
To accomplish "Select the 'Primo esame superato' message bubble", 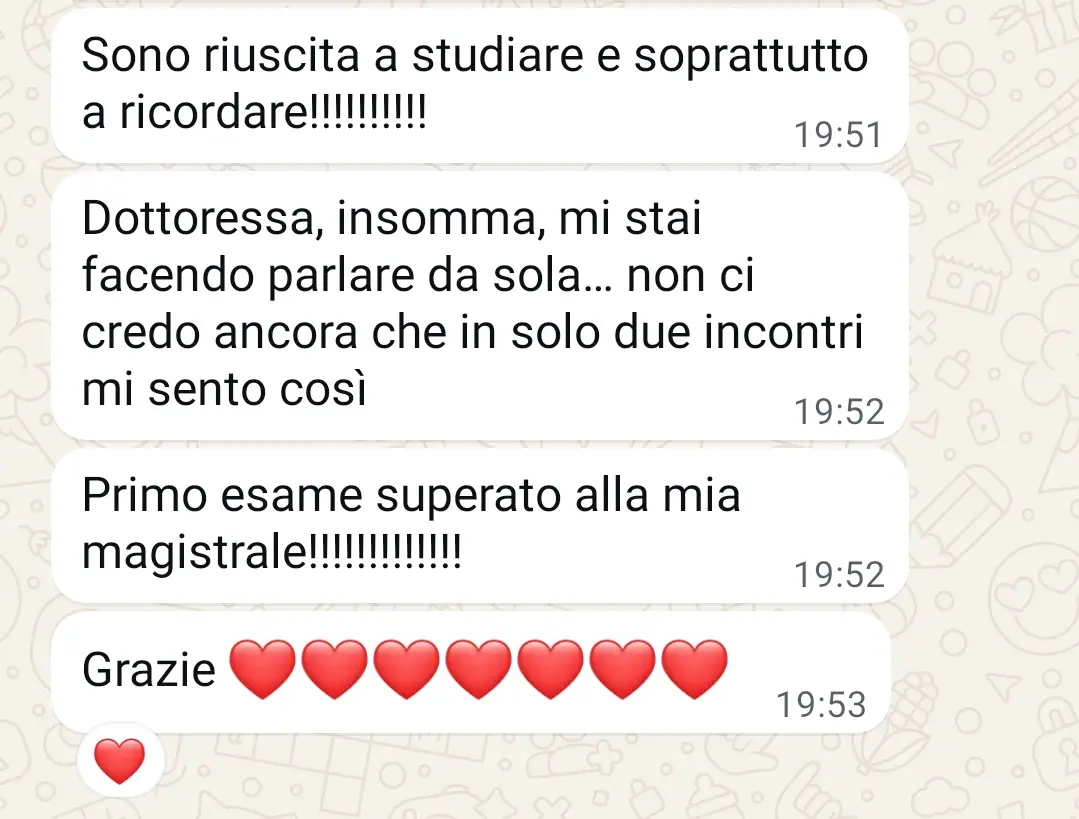I will pyautogui.click(x=480, y=526).
